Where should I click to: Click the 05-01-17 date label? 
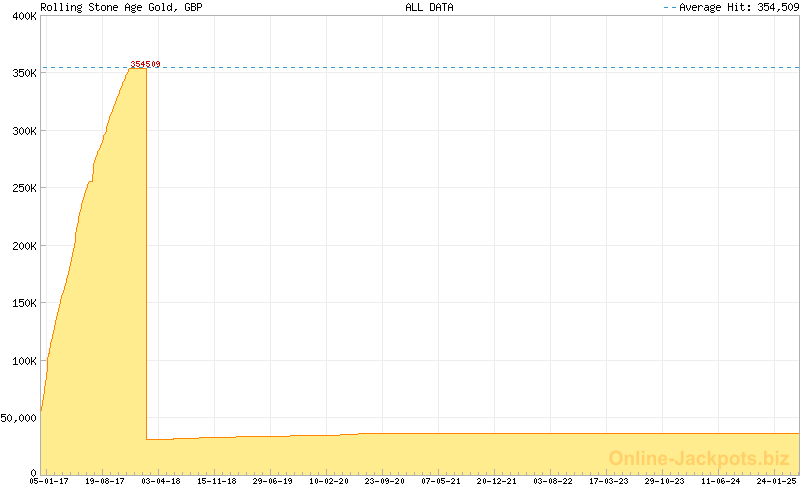48,481
